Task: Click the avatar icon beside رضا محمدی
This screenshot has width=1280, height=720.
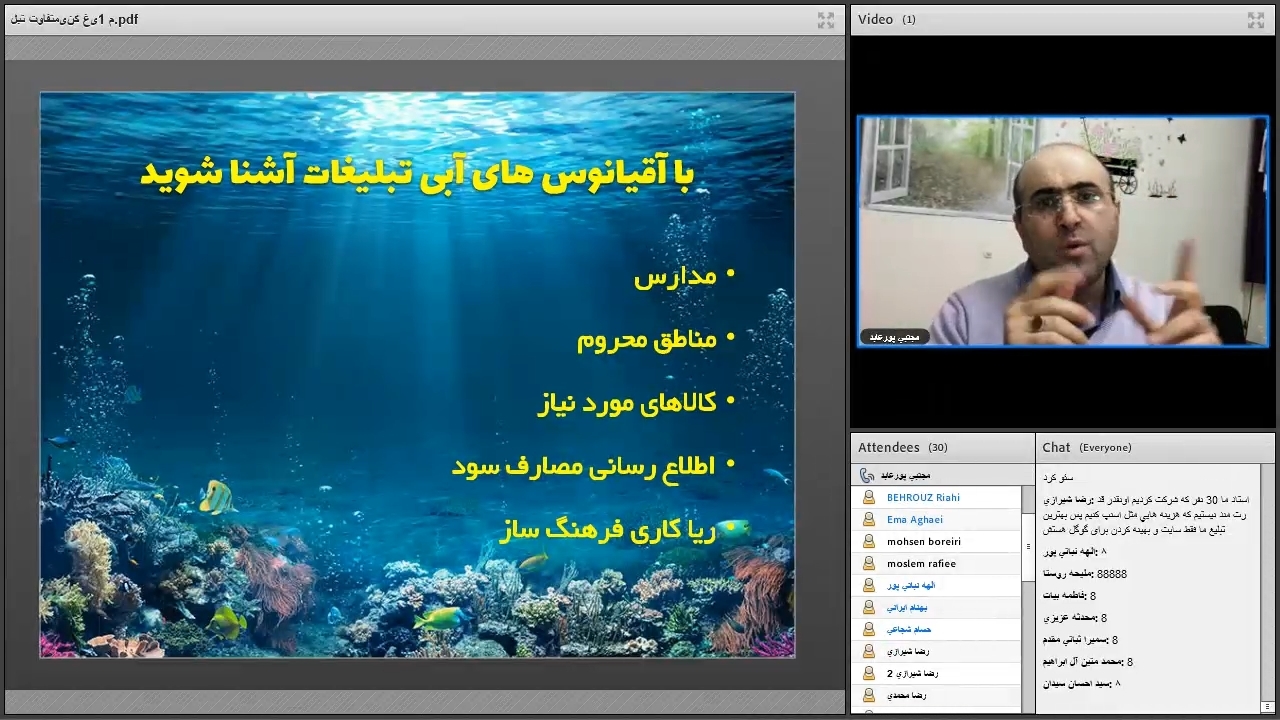Action: 869,695
